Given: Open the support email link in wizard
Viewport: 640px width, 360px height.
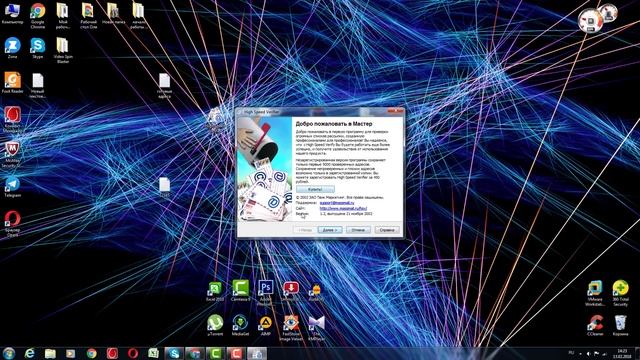Looking at the screenshot, I should click(x=337, y=202).
